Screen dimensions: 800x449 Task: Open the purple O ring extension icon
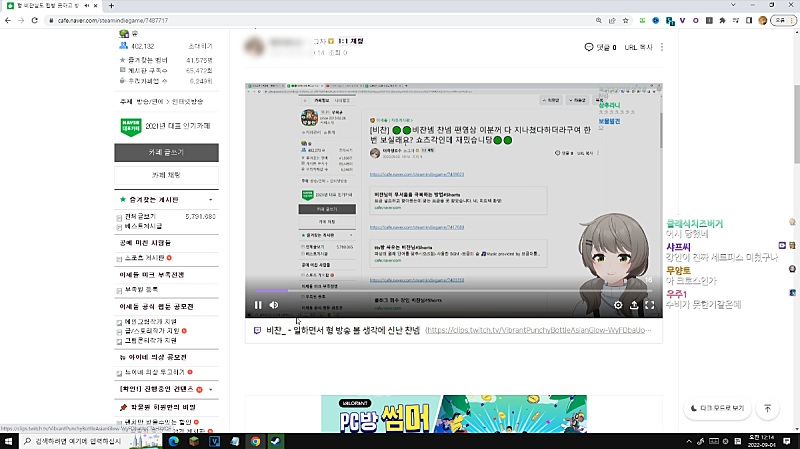[695, 20]
